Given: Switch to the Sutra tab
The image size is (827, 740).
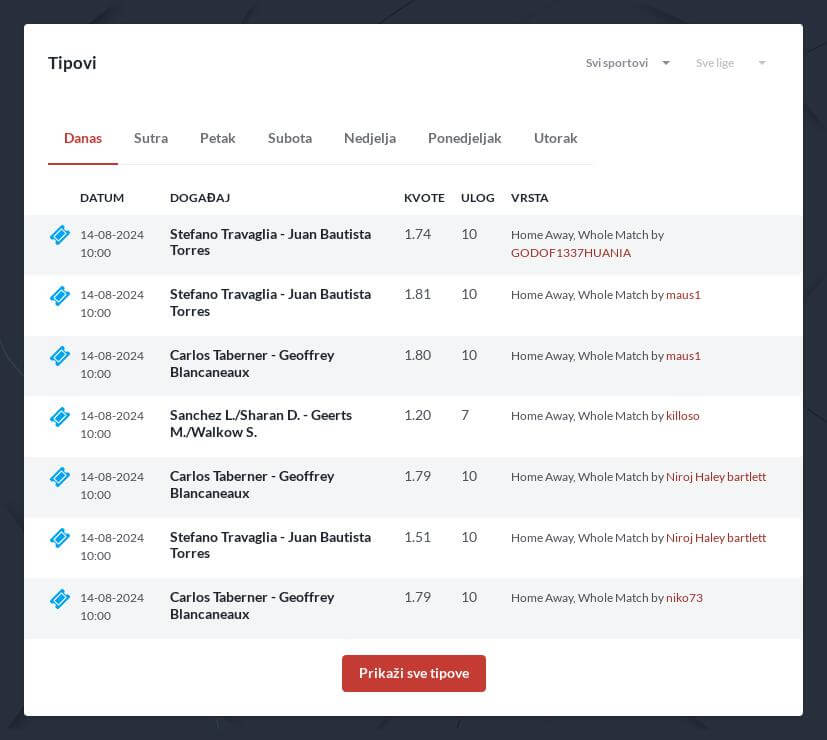Looking at the screenshot, I should (x=151, y=138).
